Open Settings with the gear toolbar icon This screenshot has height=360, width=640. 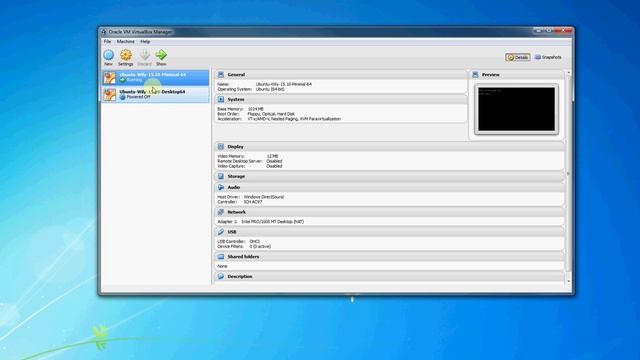click(x=126, y=55)
